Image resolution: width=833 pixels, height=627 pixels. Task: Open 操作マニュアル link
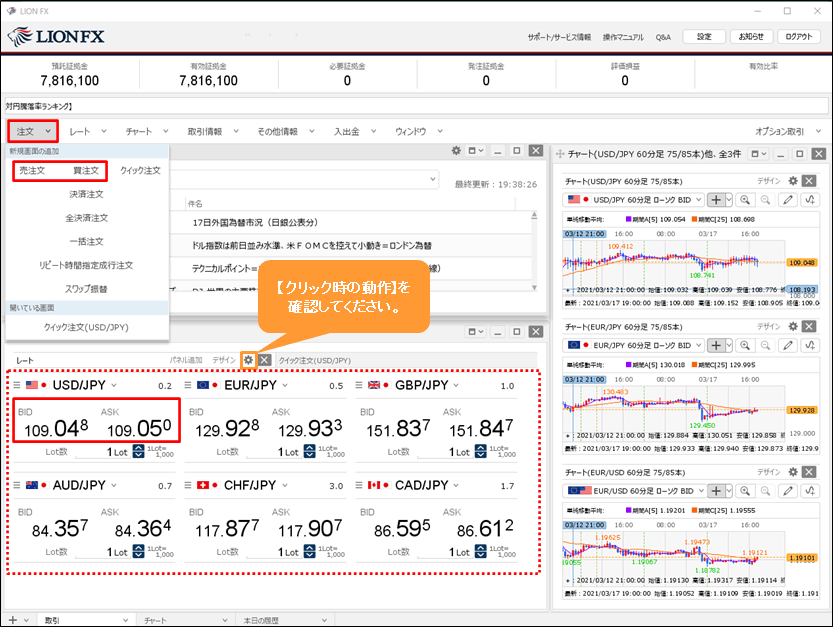click(x=623, y=37)
